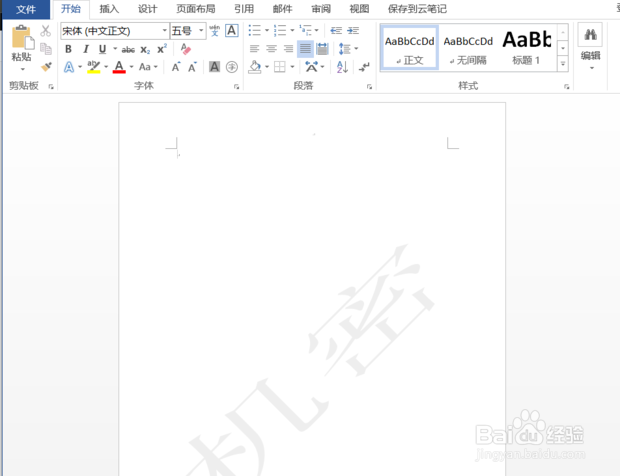620x476 pixels.
Task: Open the font size dropdown
Action: (201, 30)
